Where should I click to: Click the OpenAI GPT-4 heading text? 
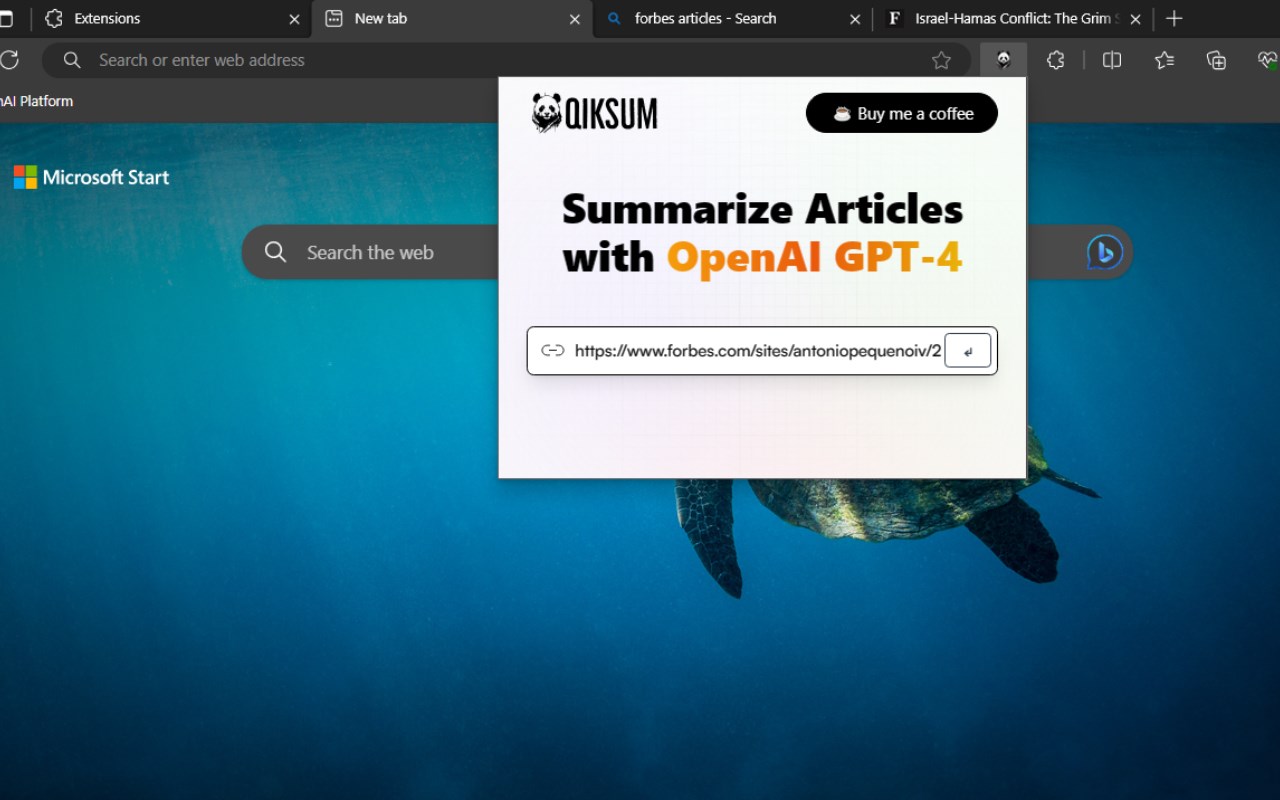[x=814, y=257]
